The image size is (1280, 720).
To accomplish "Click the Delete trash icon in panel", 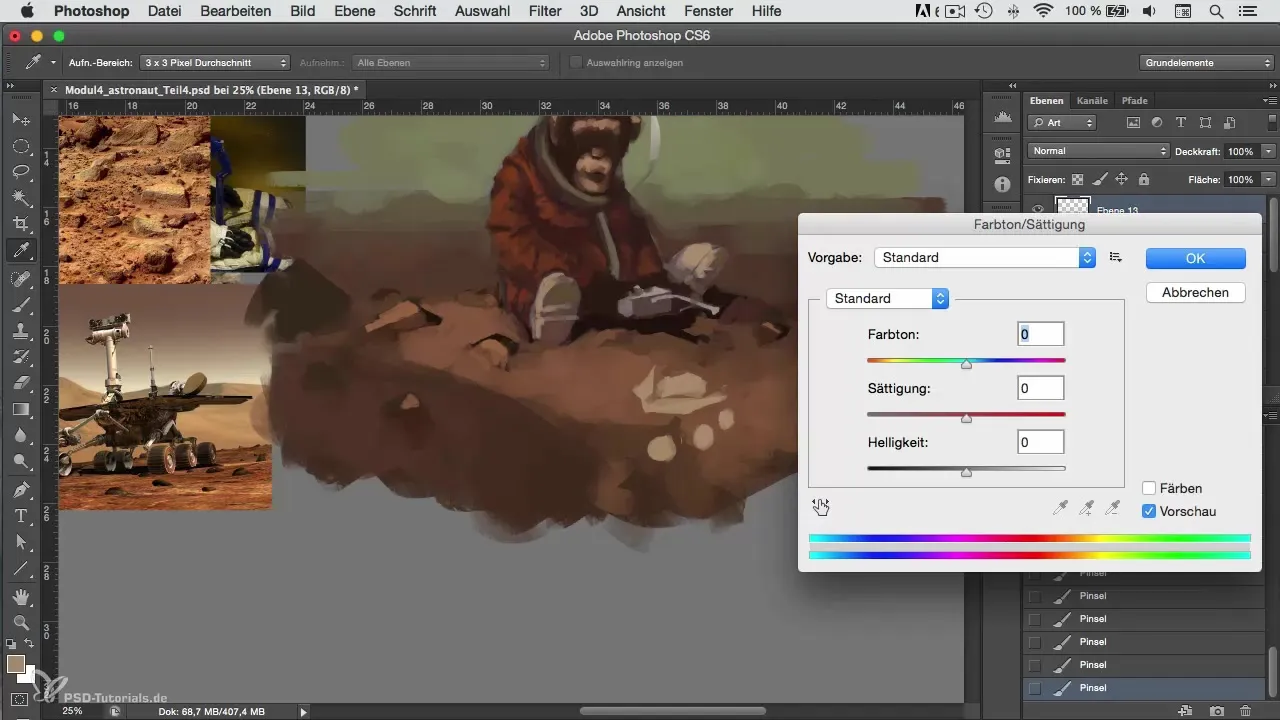I will pyautogui.click(x=1244, y=711).
